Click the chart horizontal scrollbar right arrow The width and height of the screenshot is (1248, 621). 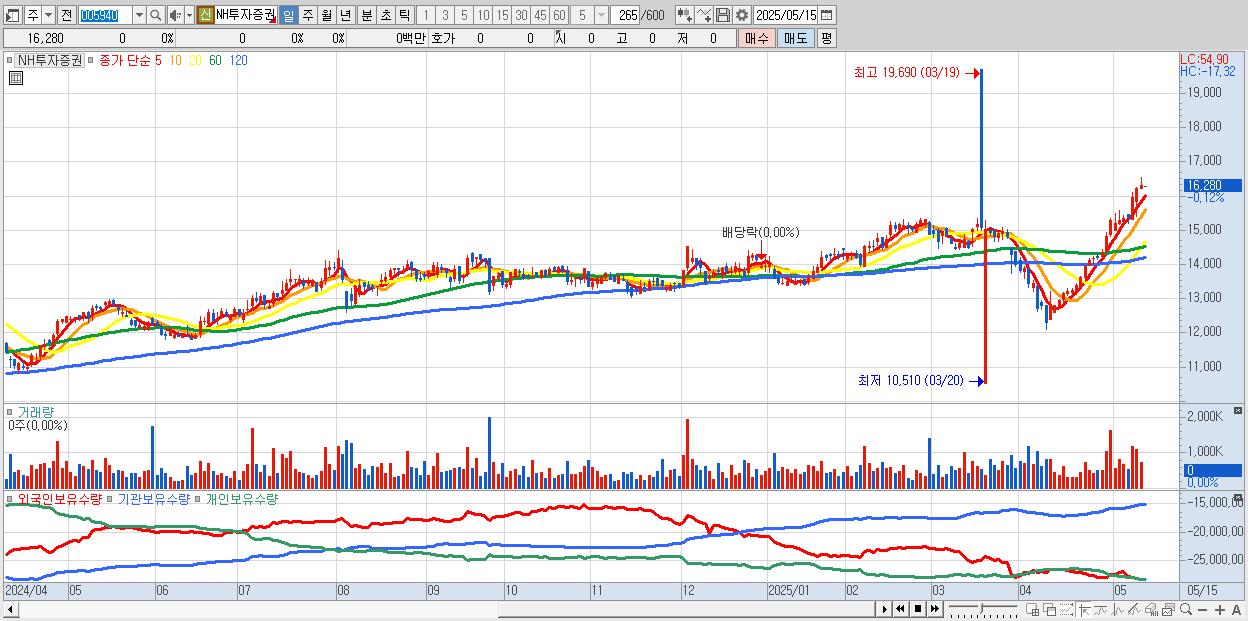pos(884,609)
